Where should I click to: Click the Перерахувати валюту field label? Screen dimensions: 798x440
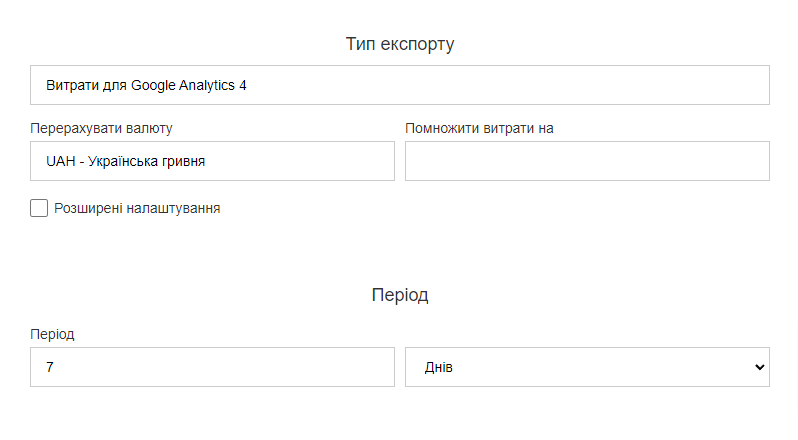101,128
